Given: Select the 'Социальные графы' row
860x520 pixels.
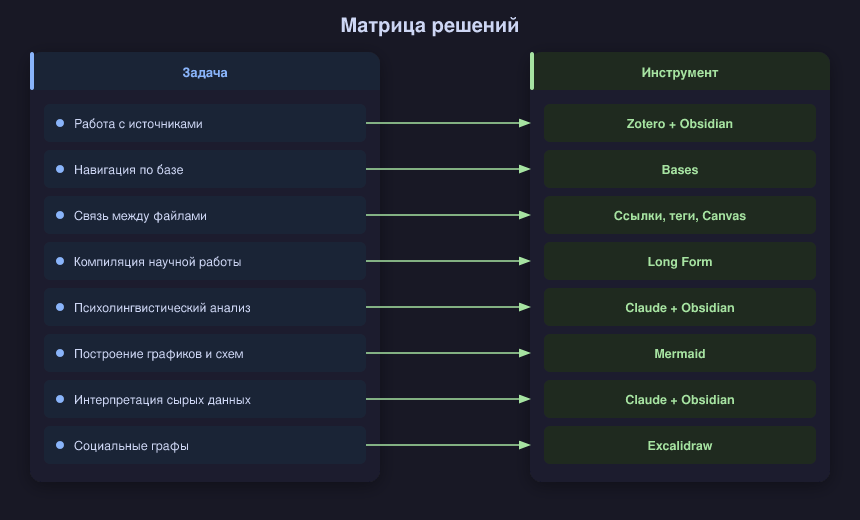Looking at the screenshot, I should pyautogui.click(x=205, y=446).
